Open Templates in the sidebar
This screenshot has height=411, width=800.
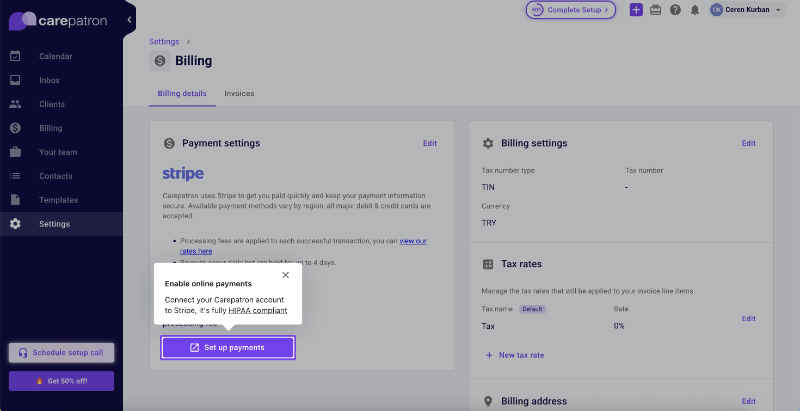click(x=61, y=200)
